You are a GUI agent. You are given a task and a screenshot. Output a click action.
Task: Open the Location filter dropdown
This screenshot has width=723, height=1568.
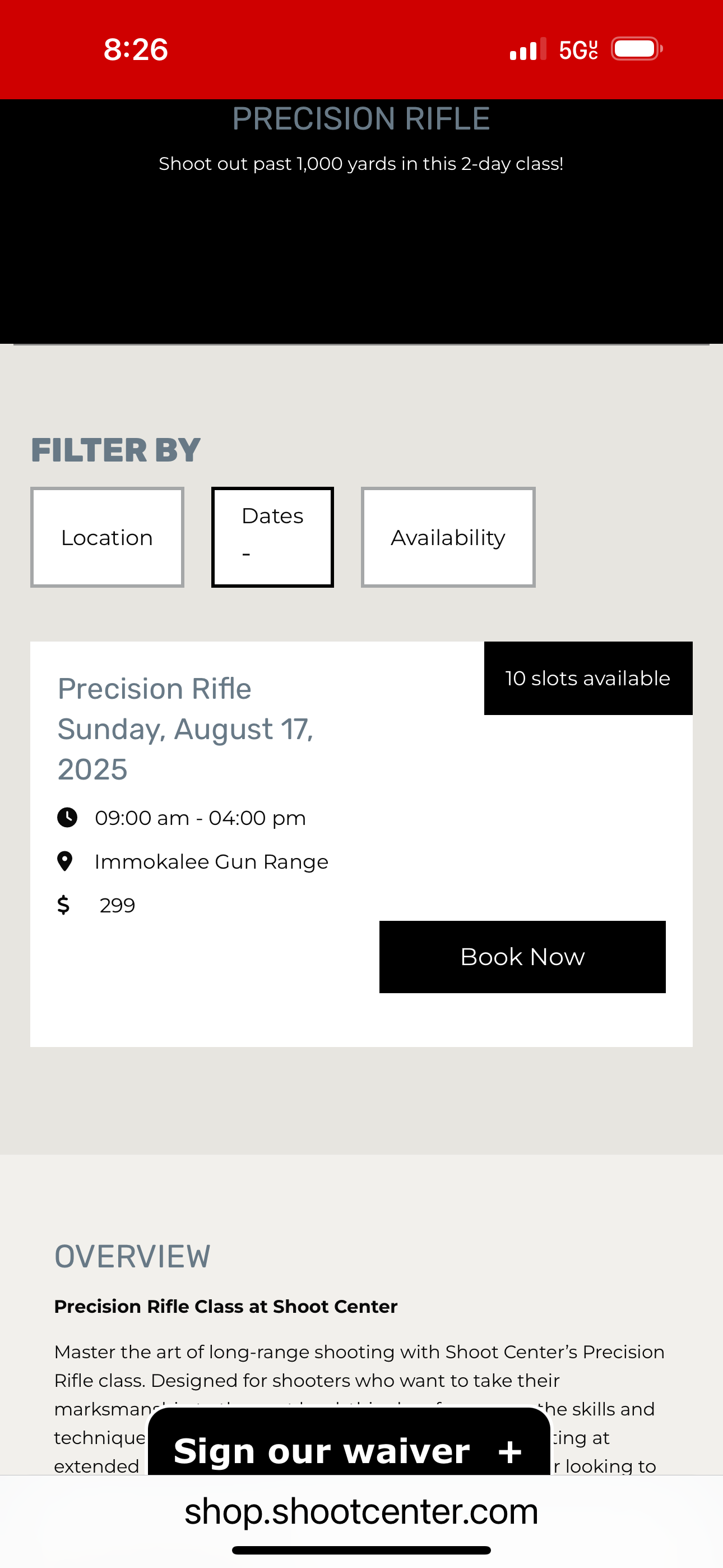[107, 537]
